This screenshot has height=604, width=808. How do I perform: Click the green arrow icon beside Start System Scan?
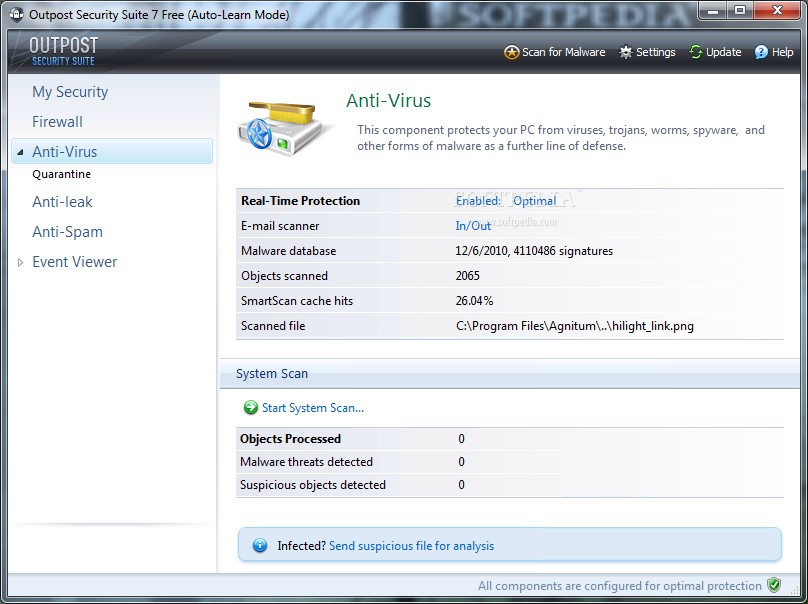pyautogui.click(x=250, y=408)
